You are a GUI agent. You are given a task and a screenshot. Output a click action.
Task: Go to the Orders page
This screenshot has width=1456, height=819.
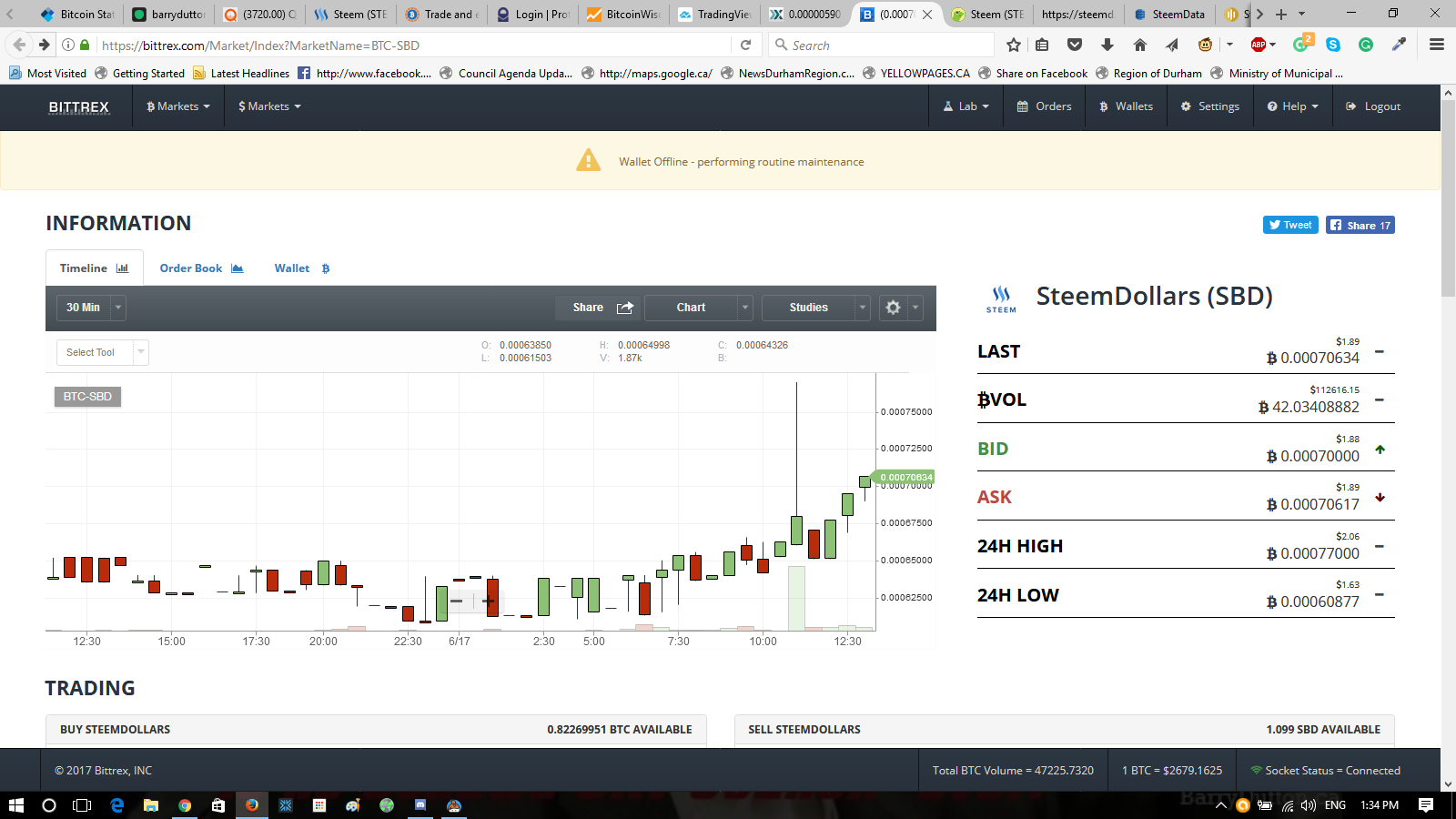[1044, 106]
